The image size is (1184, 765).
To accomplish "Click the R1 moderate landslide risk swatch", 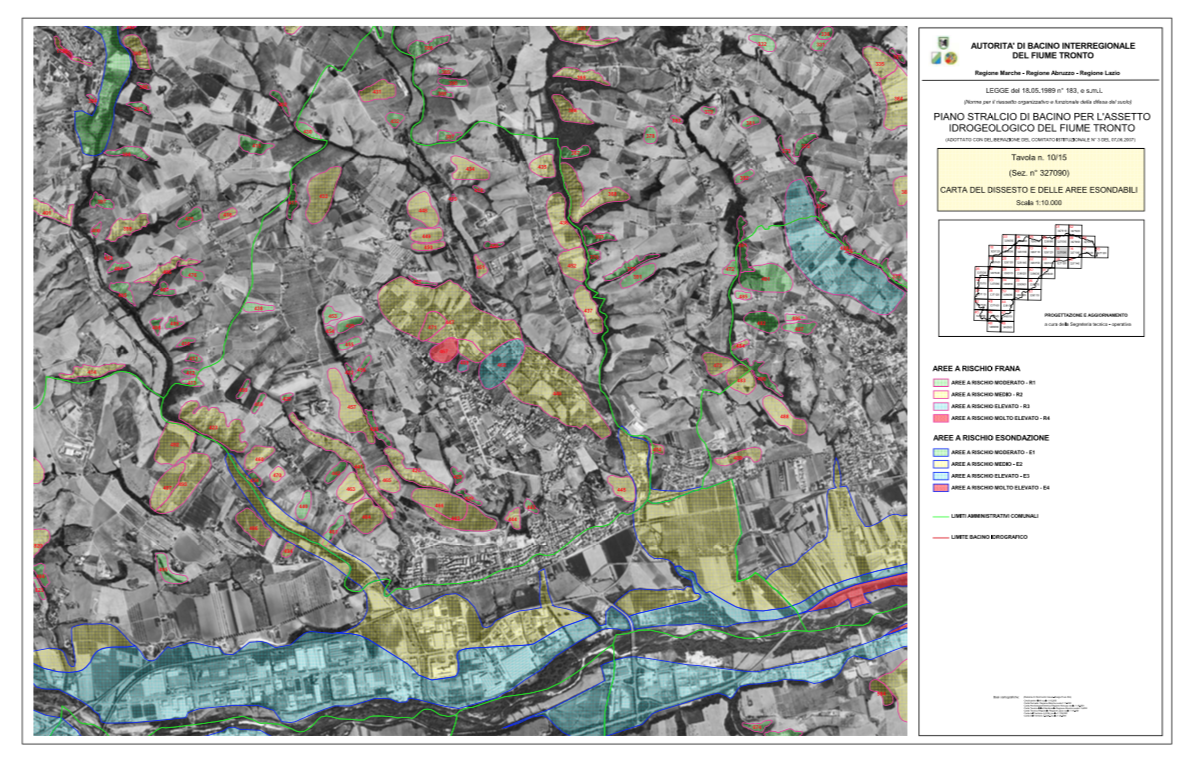I will [940, 383].
